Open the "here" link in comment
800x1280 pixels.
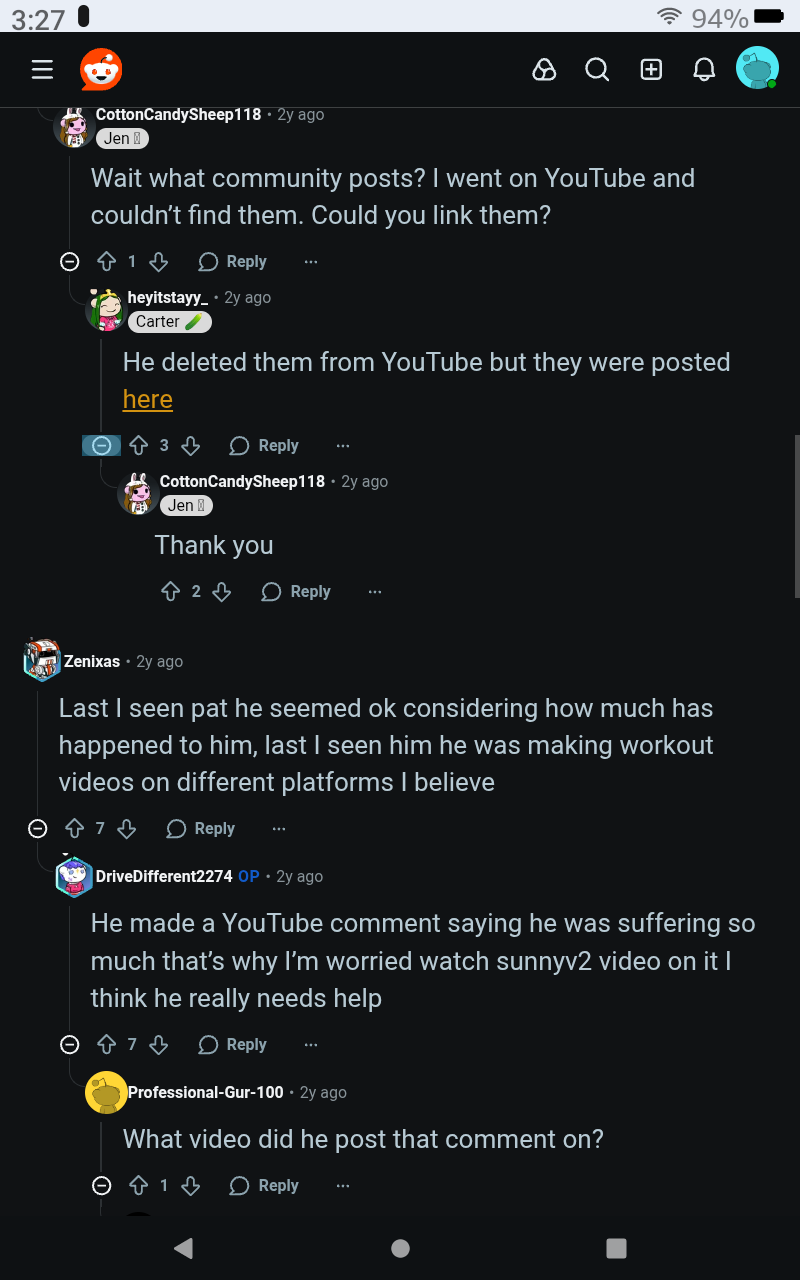[148, 399]
